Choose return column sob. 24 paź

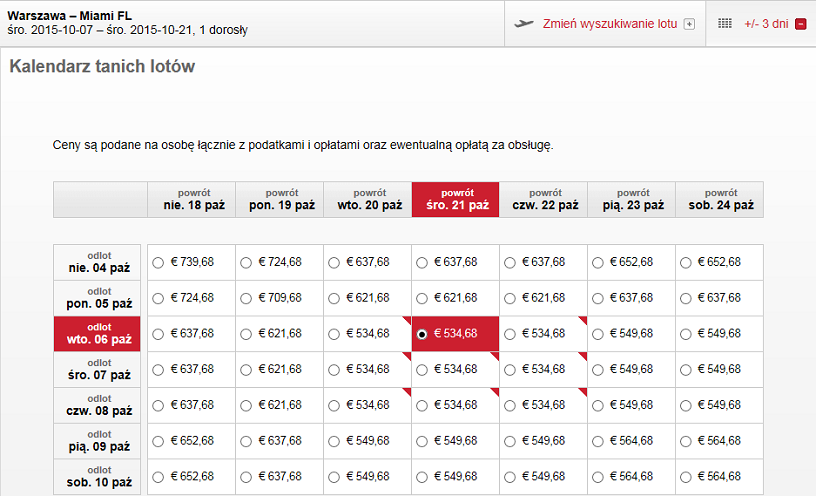(720, 199)
